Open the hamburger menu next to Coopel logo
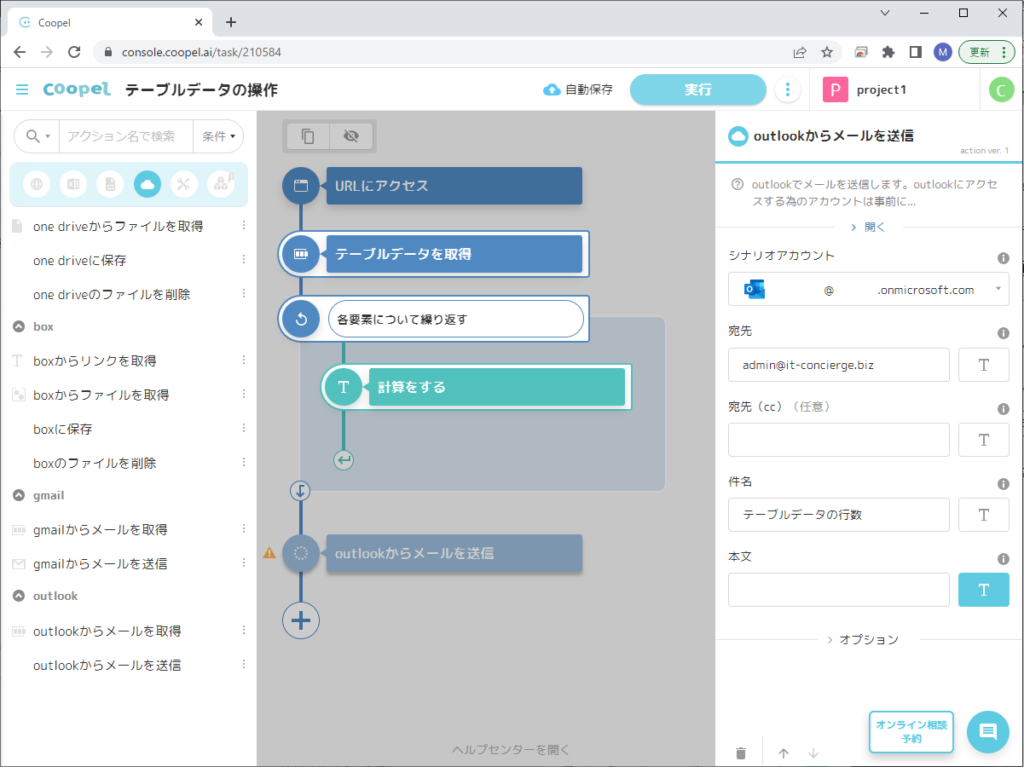 point(22,90)
